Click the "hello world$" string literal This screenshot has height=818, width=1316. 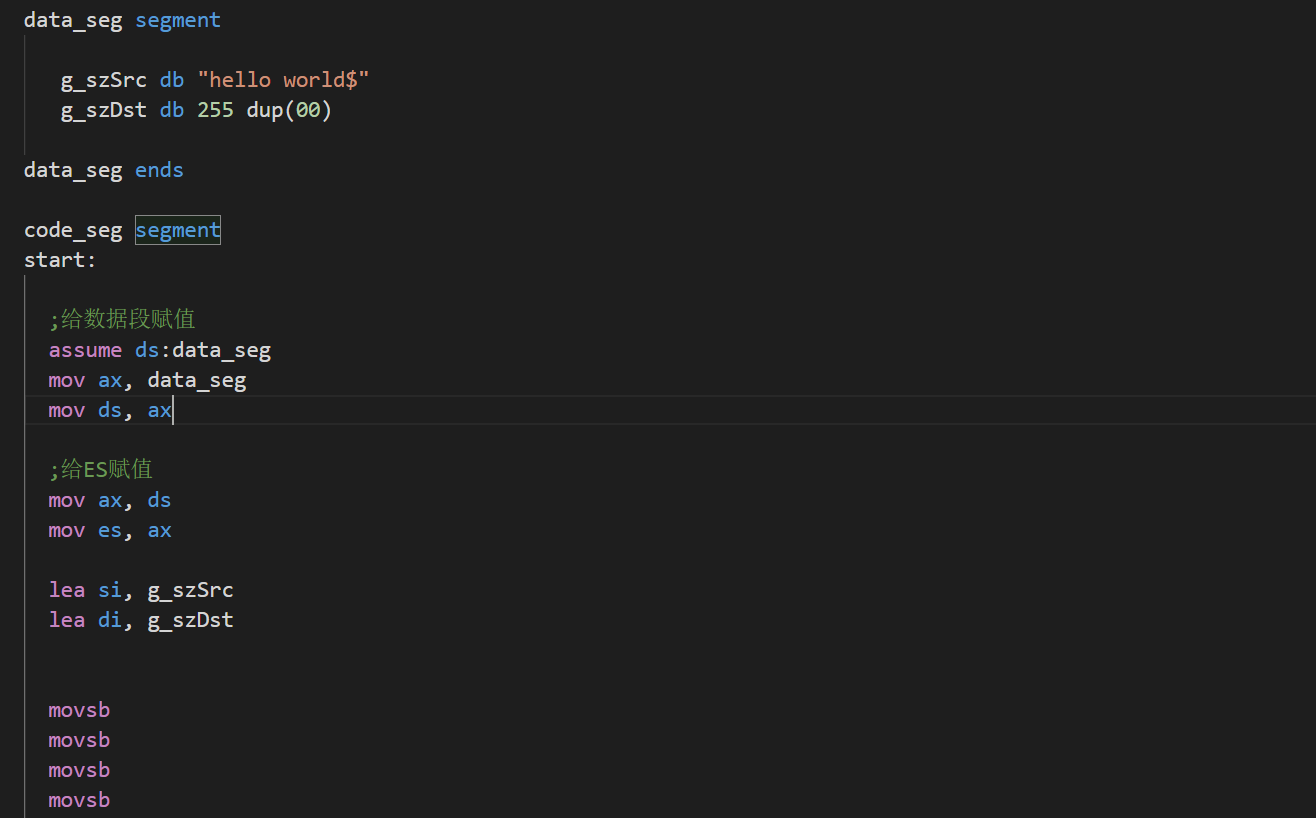pyautogui.click(x=283, y=80)
